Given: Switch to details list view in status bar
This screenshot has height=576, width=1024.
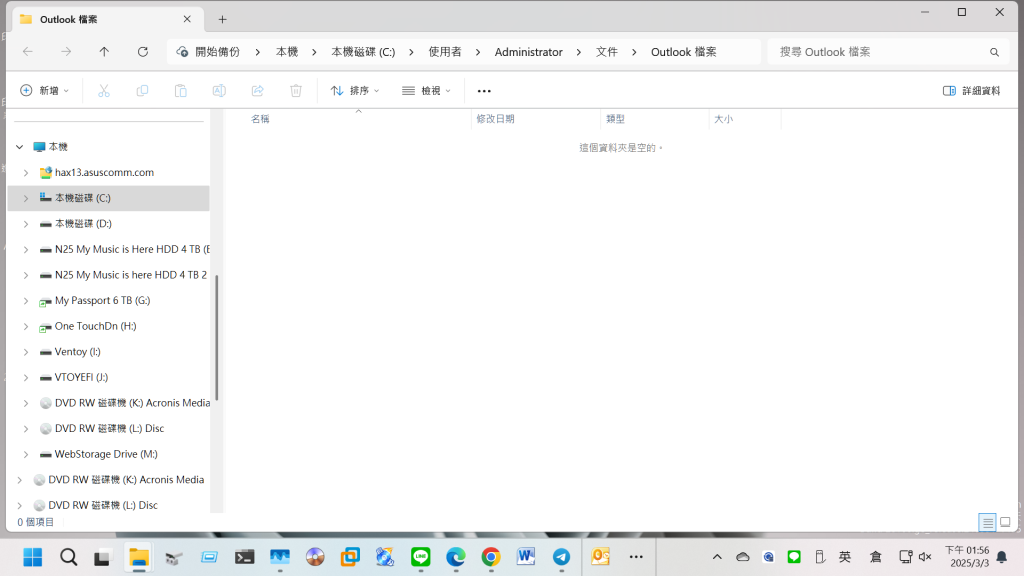Looking at the screenshot, I should click(987, 522).
